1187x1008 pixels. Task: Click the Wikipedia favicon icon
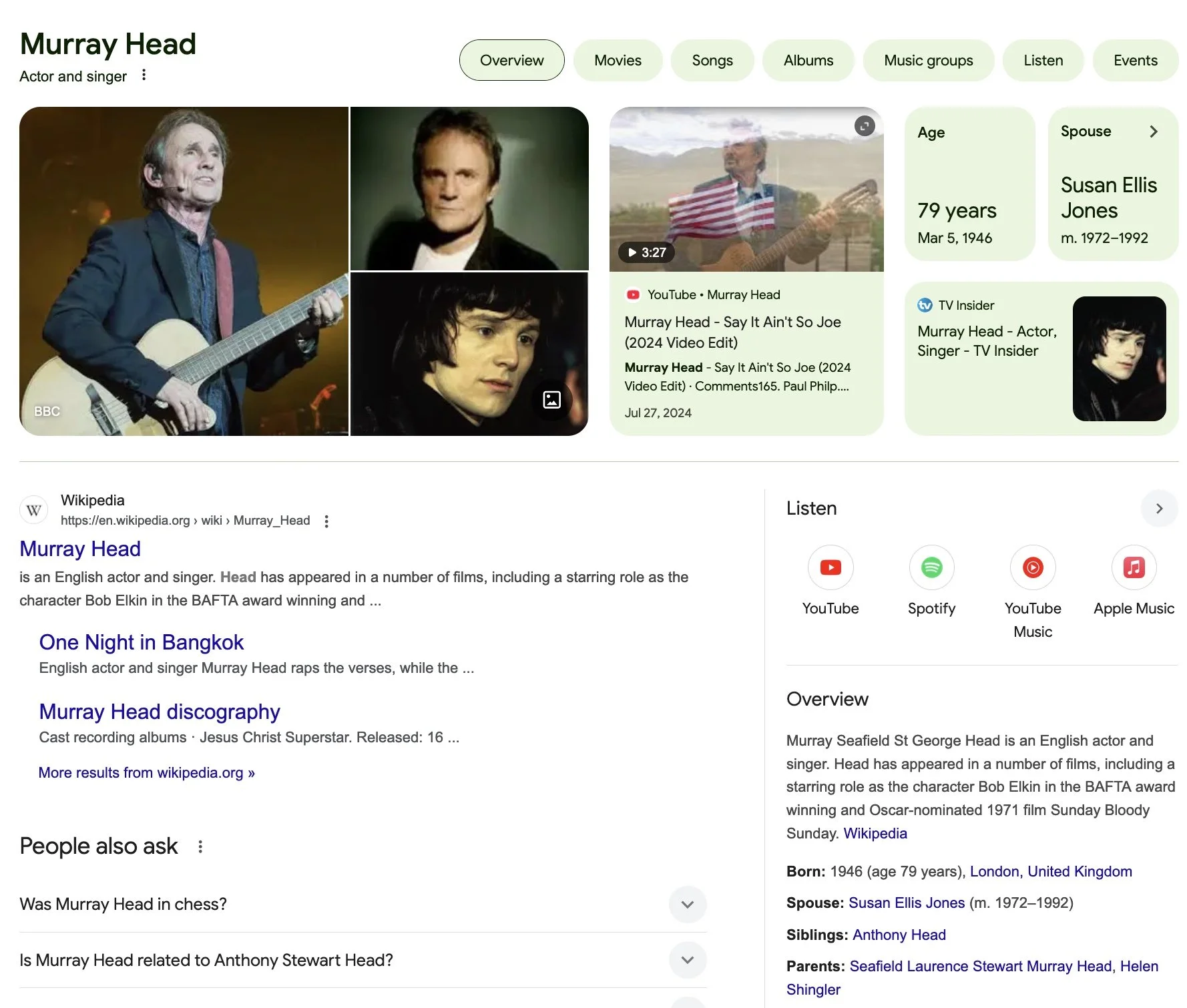33,511
